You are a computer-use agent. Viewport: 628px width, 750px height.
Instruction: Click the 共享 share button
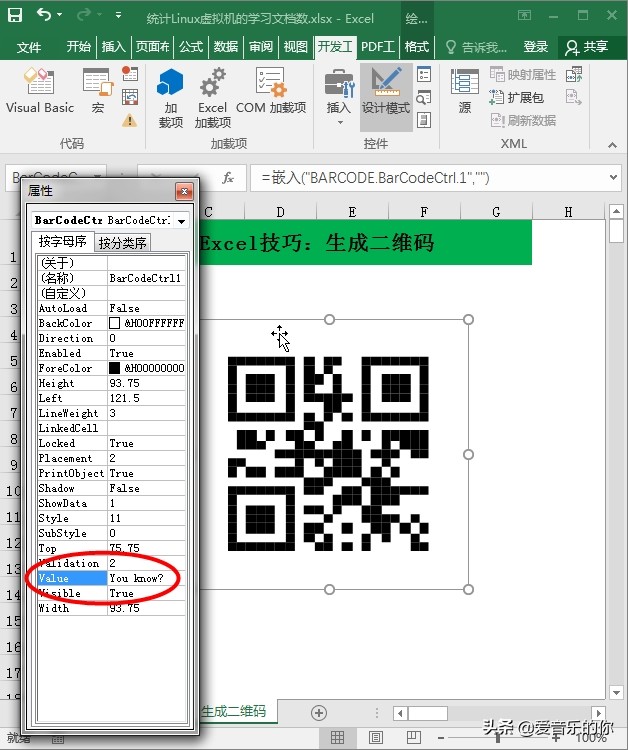pyautogui.click(x=587, y=47)
